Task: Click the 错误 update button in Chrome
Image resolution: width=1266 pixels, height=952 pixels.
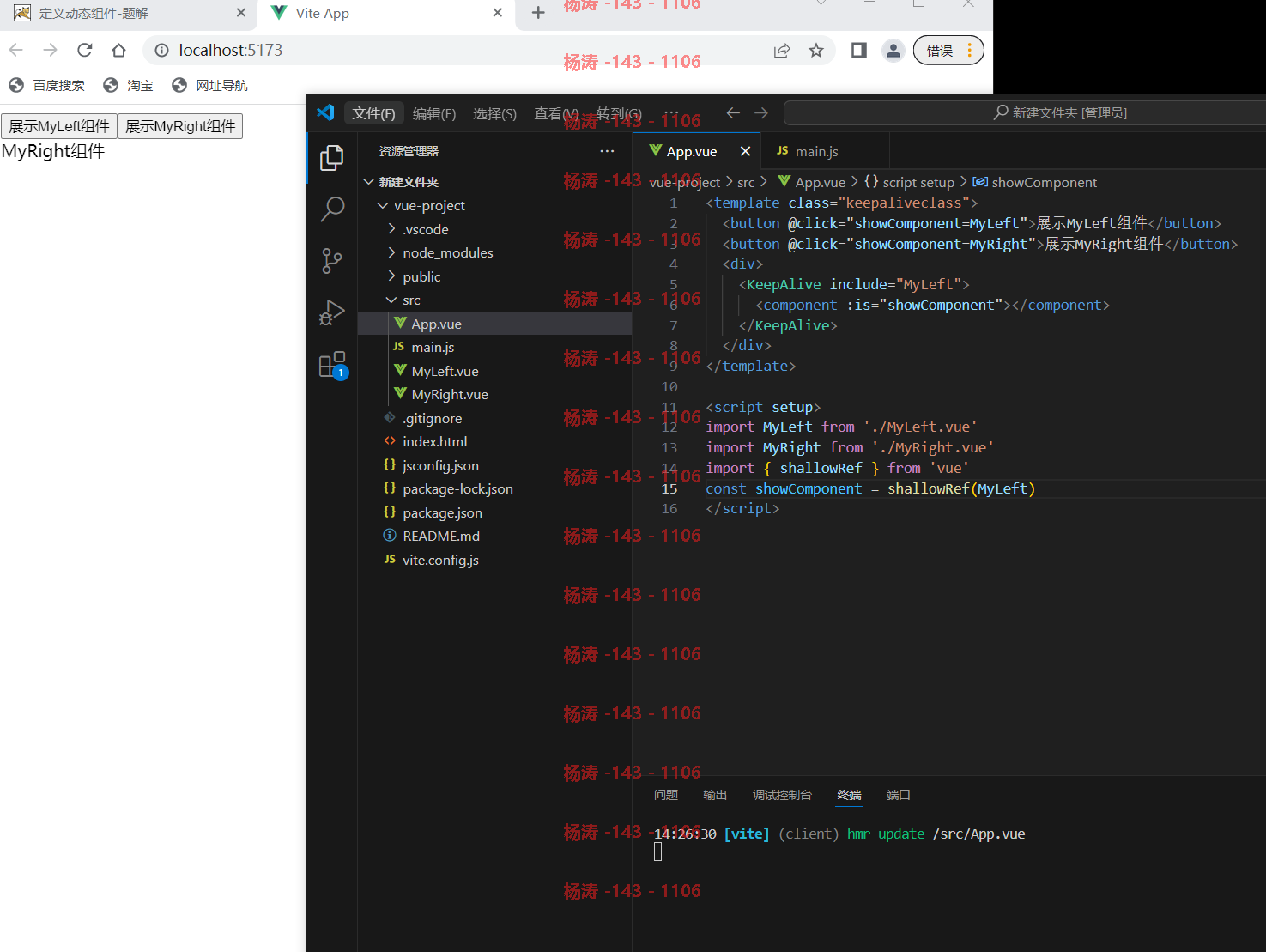Action: [948, 51]
